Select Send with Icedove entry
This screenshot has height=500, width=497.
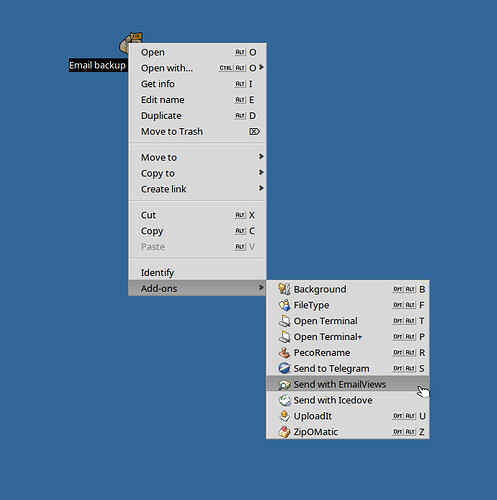(x=348, y=400)
